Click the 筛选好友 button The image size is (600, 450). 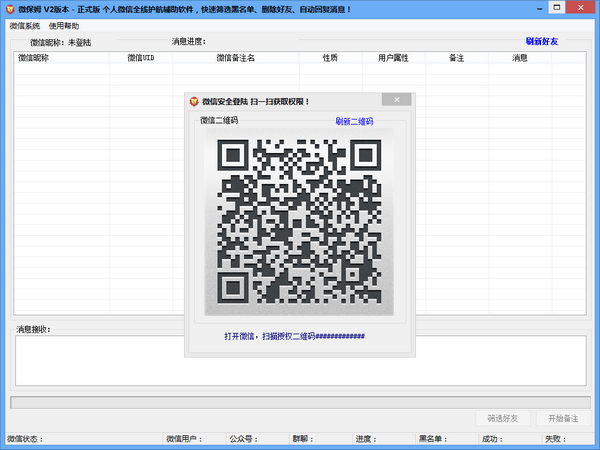pos(503,419)
